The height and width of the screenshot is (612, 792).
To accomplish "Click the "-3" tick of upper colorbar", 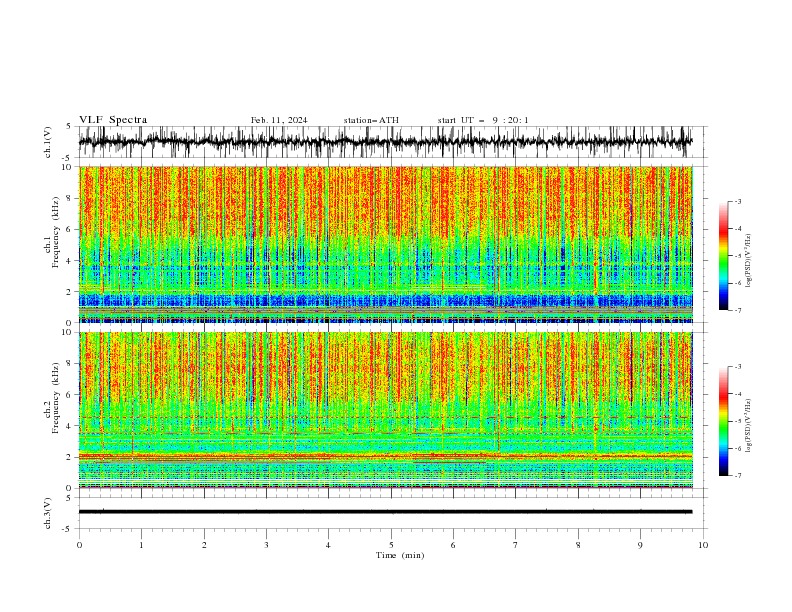I will click(x=738, y=201).
